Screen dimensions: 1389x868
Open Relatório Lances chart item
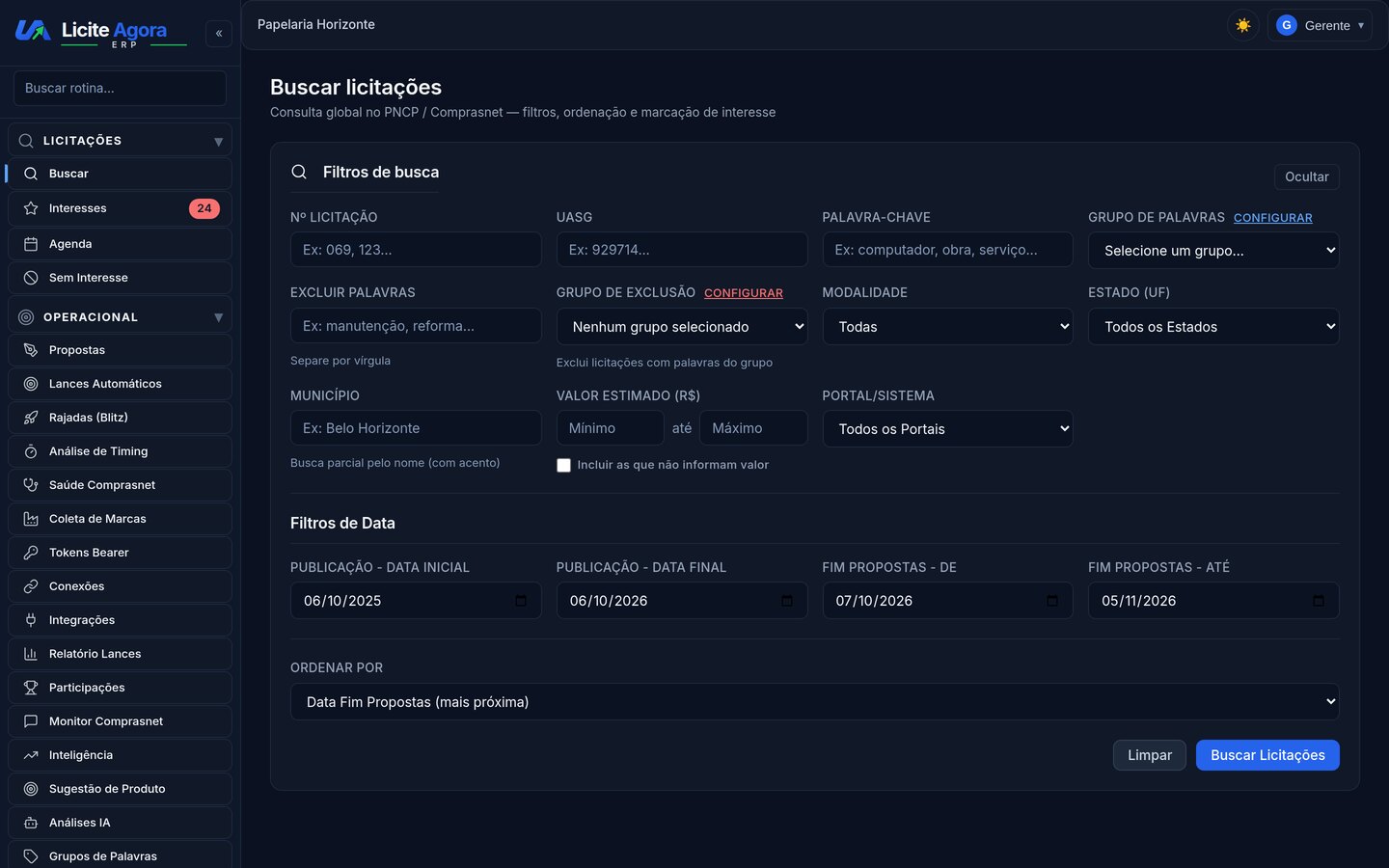point(120,654)
